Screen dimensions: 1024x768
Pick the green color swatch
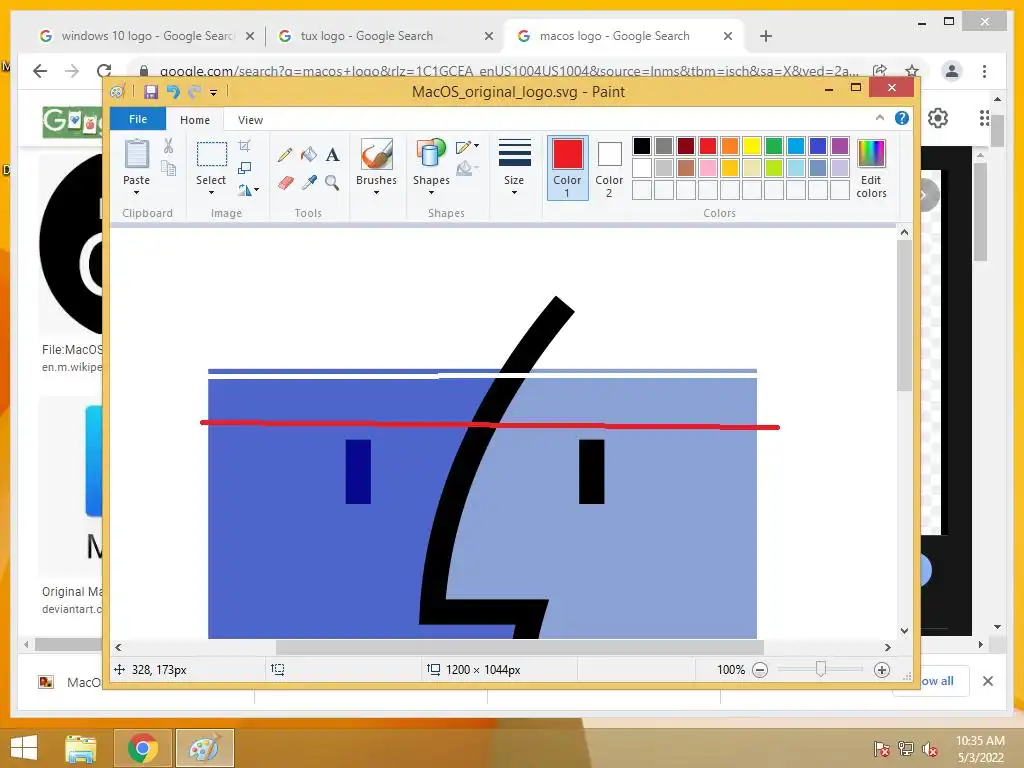click(x=774, y=146)
